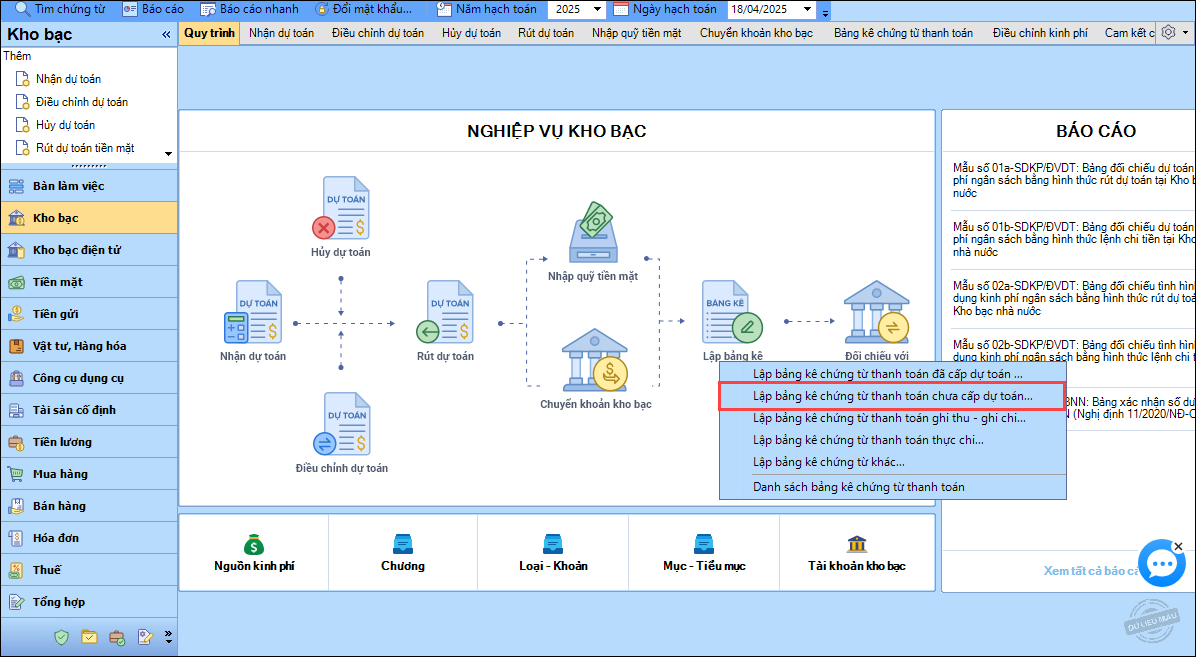The width and height of the screenshot is (1196, 657).
Task: Open Vật tư, Hàng hóa module
Action: (x=88, y=346)
